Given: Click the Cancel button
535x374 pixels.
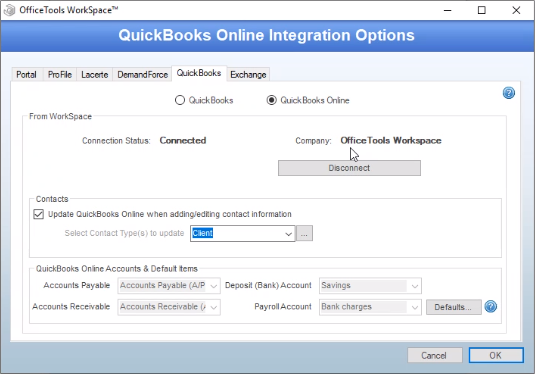Looking at the screenshot, I should [435, 355].
